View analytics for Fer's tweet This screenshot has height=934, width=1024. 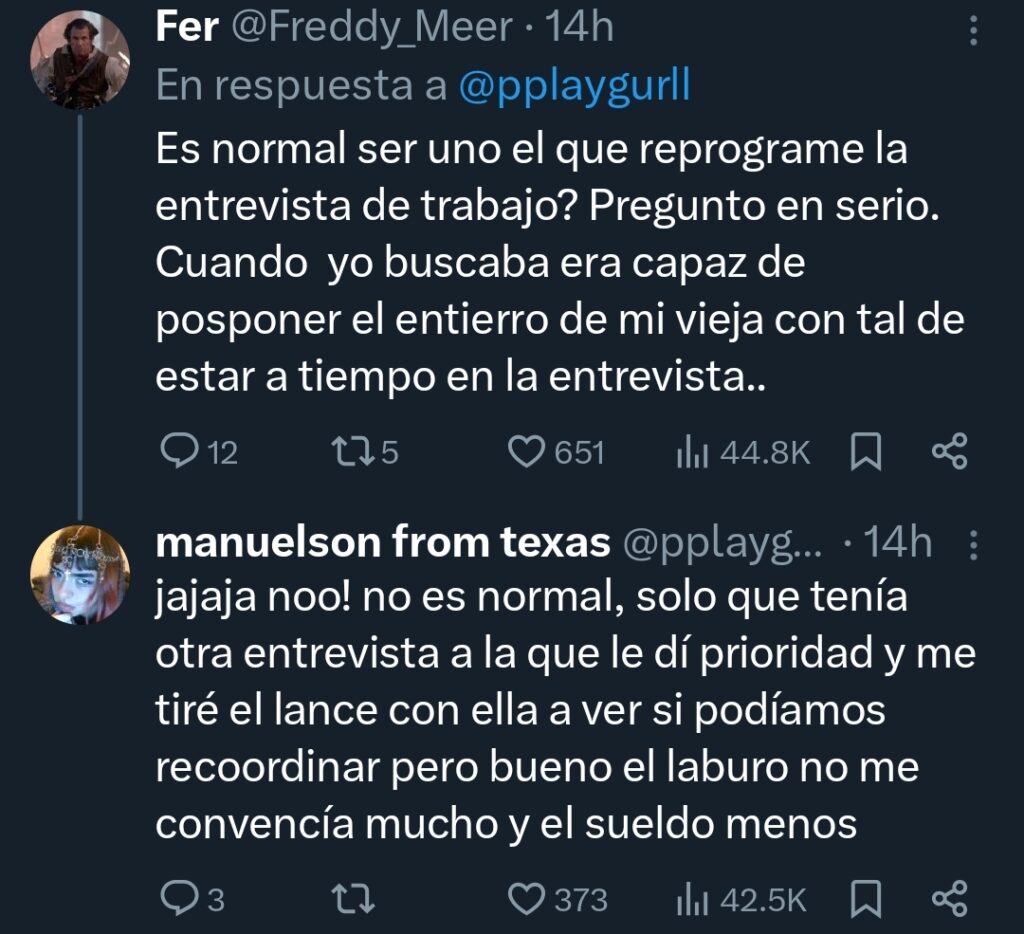click(691, 452)
